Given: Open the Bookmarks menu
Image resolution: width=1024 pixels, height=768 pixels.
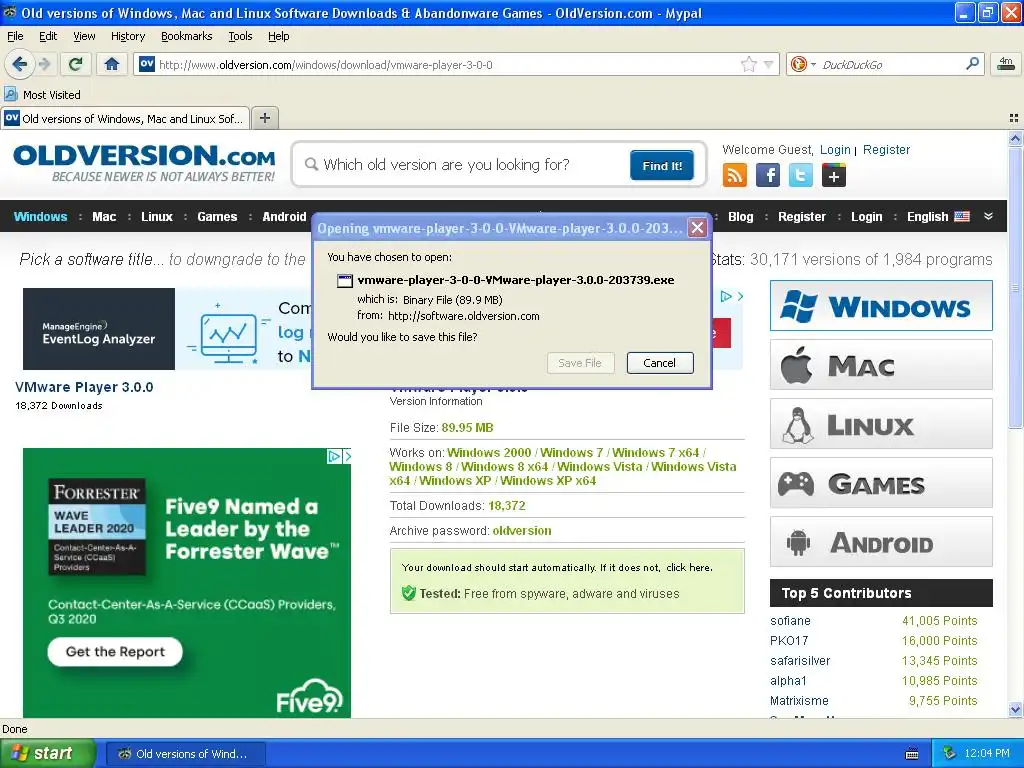Looking at the screenshot, I should [186, 36].
